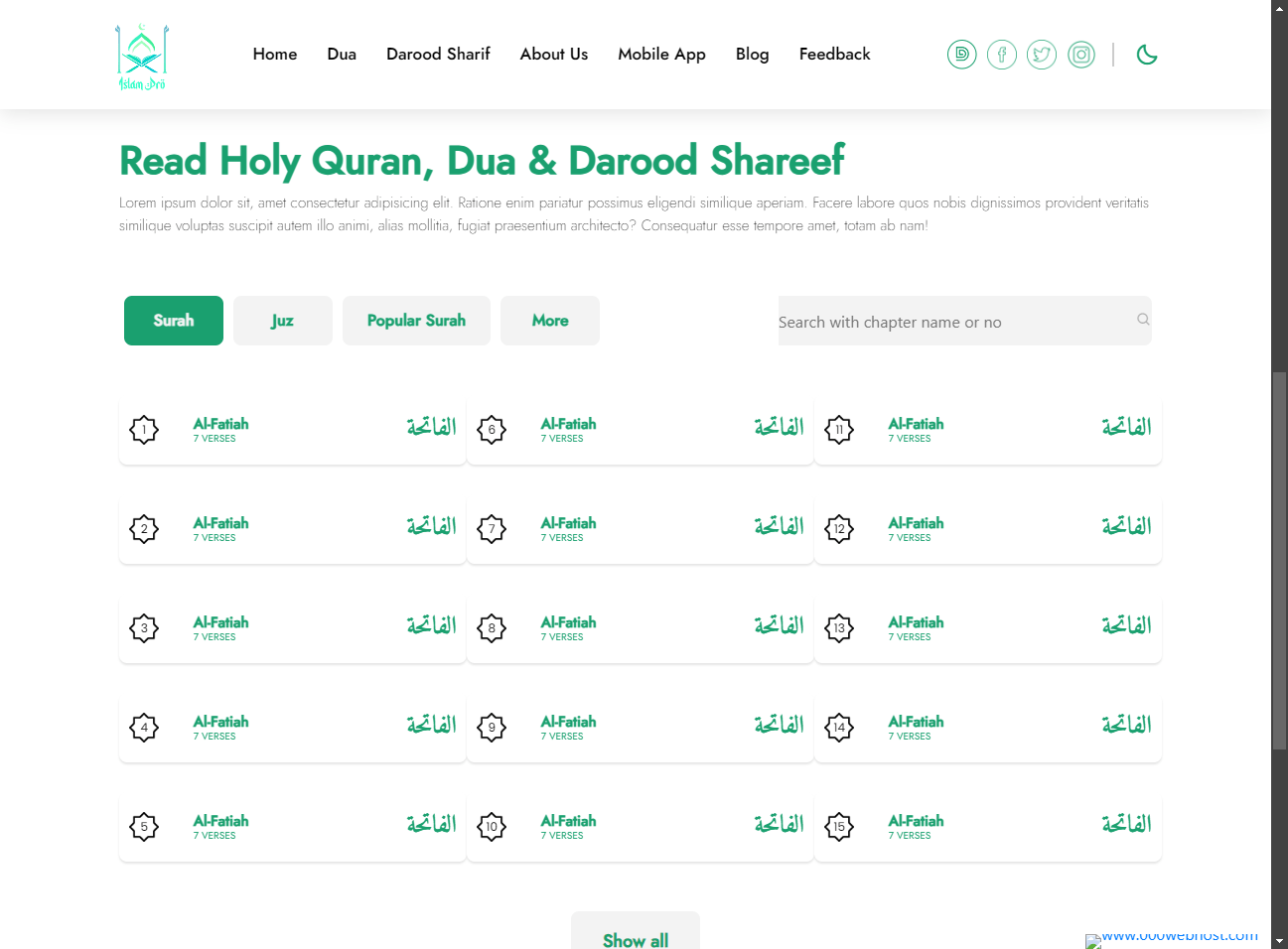Expand the More tab options
Image resolution: width=1288 pixels, height=949 pixels.
(550, 321)
